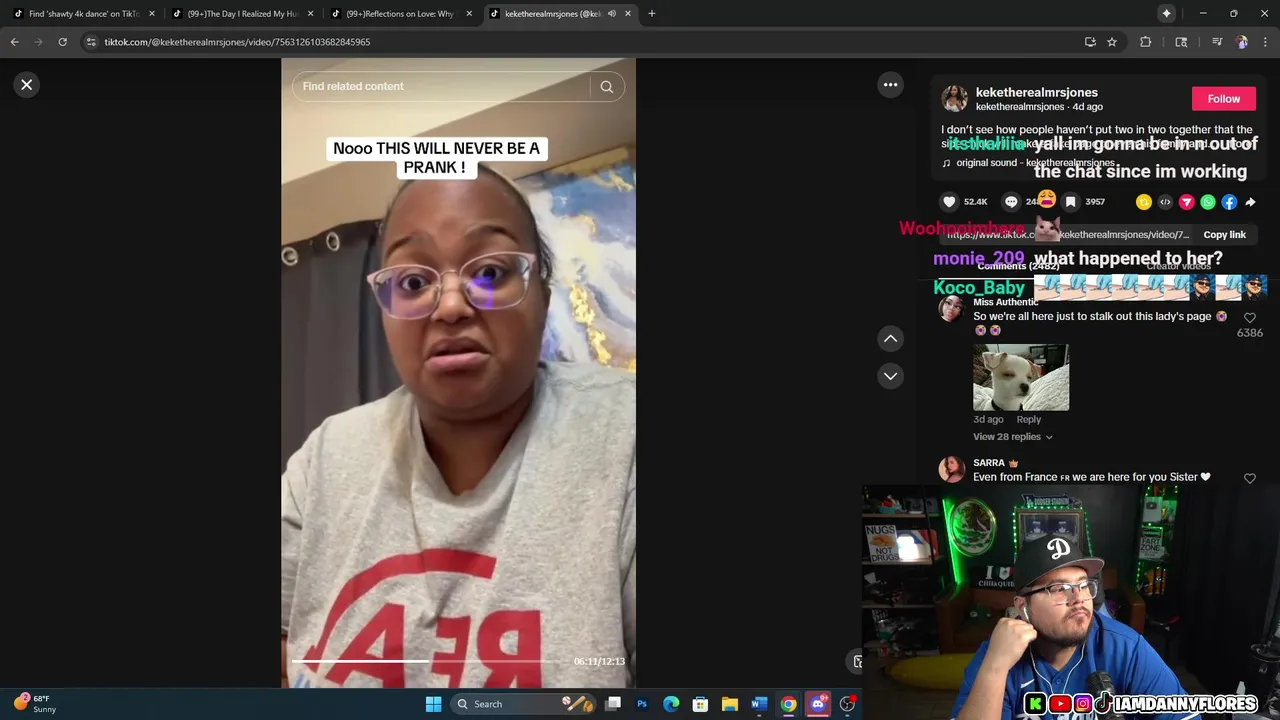Close the TikTok video viewer

(27, 85)
